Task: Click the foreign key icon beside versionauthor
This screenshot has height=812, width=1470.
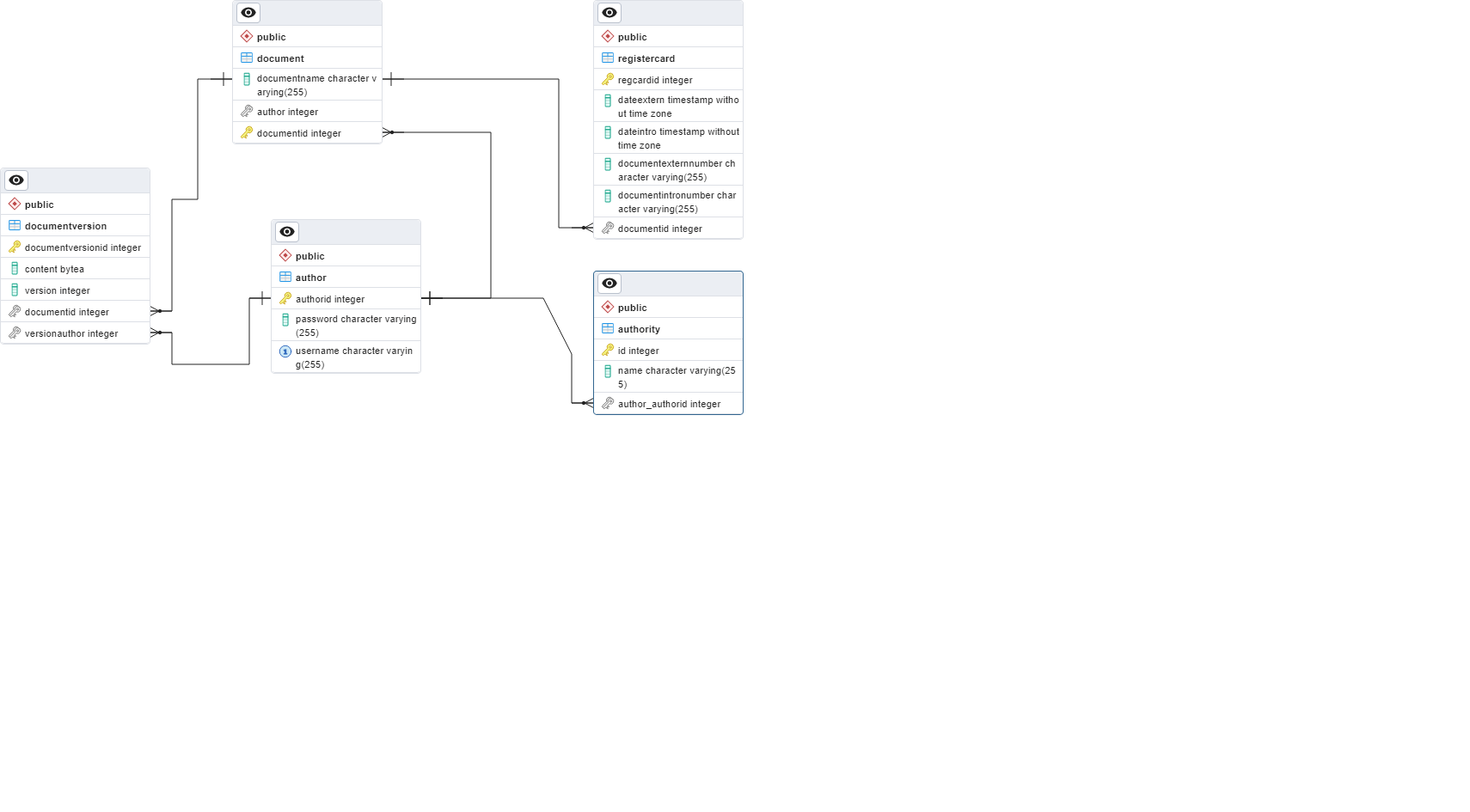Action: click(x=15, y=333)
